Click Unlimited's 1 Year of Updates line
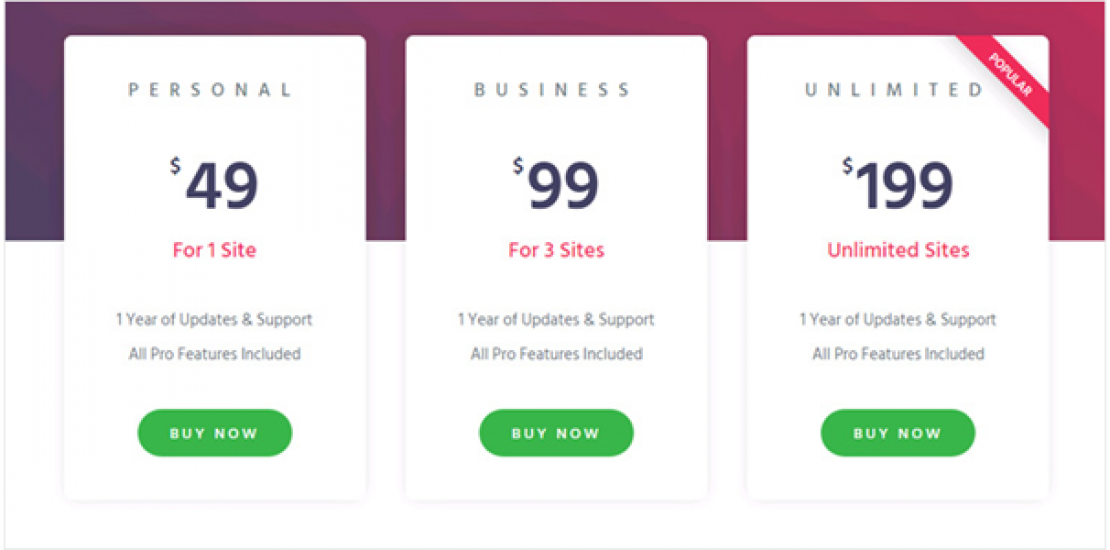This screenshot has width=1110, height=550. pos(898,320)
